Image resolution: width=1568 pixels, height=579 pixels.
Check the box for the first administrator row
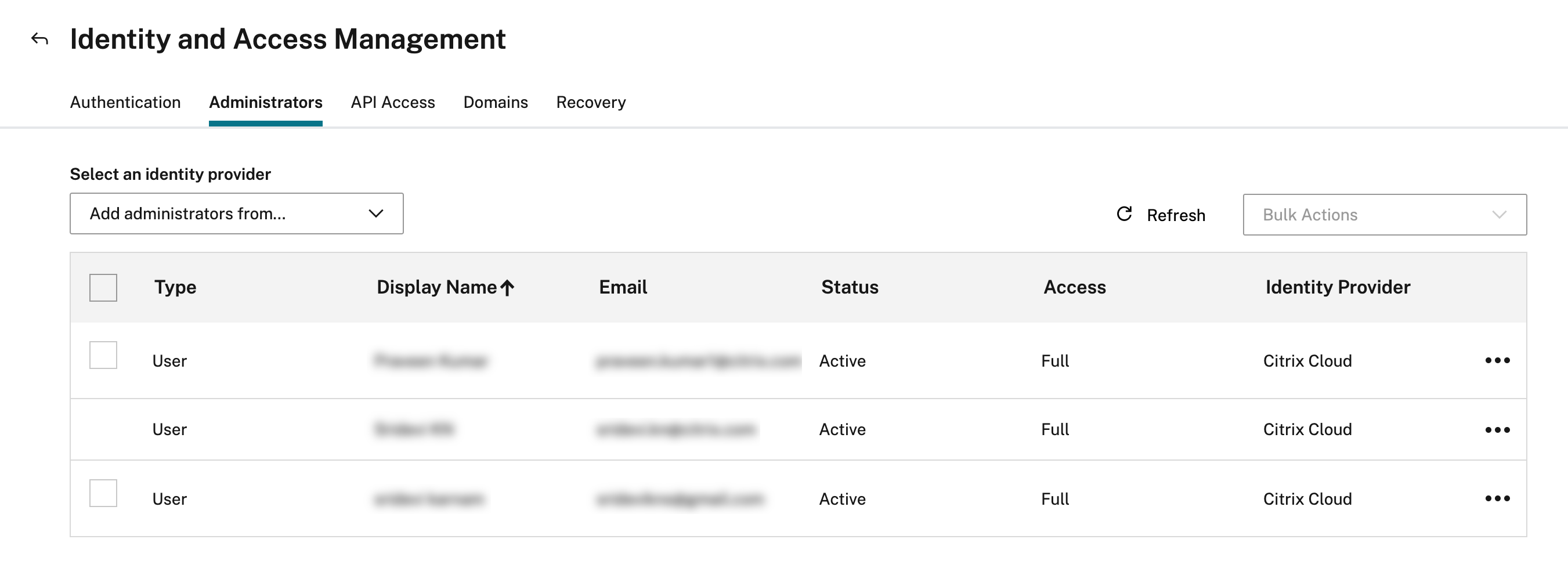coord(103,355)
